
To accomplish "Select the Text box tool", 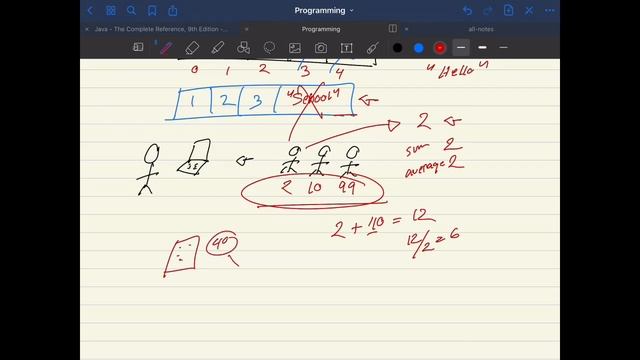I will click(x=347, y=48).
